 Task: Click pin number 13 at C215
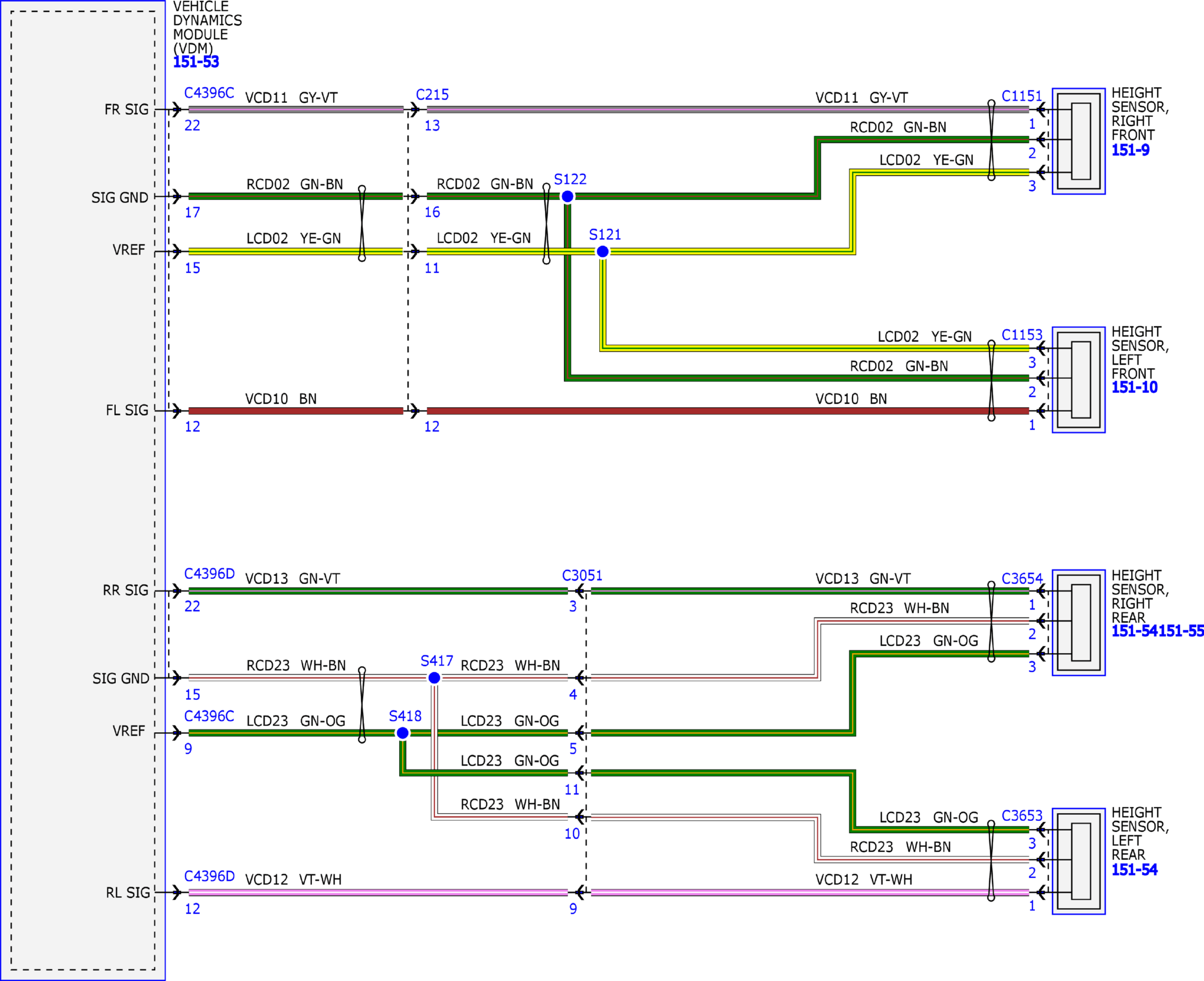tap(432, 126)
